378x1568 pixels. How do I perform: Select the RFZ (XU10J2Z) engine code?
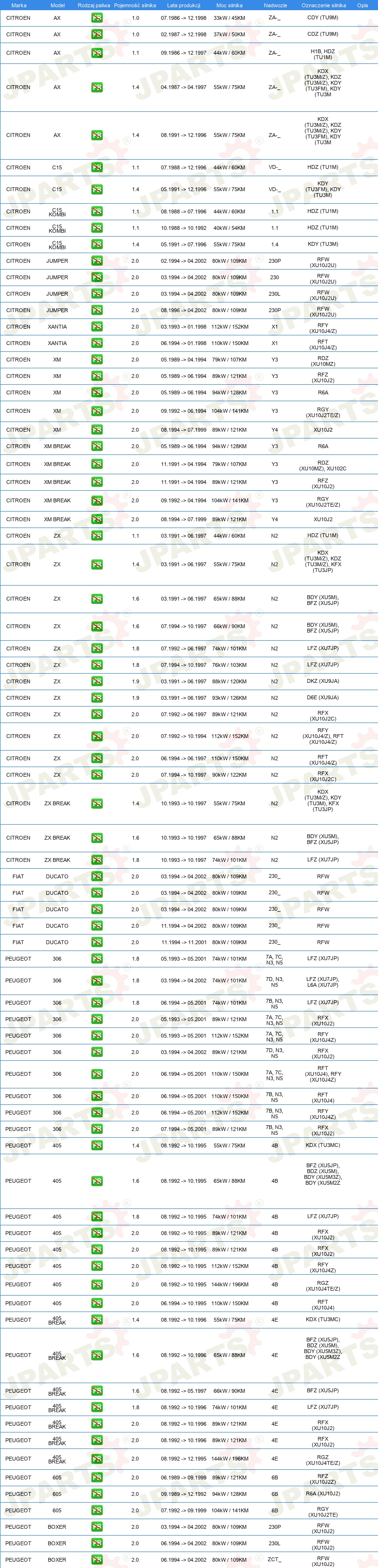pos(323,1478)
